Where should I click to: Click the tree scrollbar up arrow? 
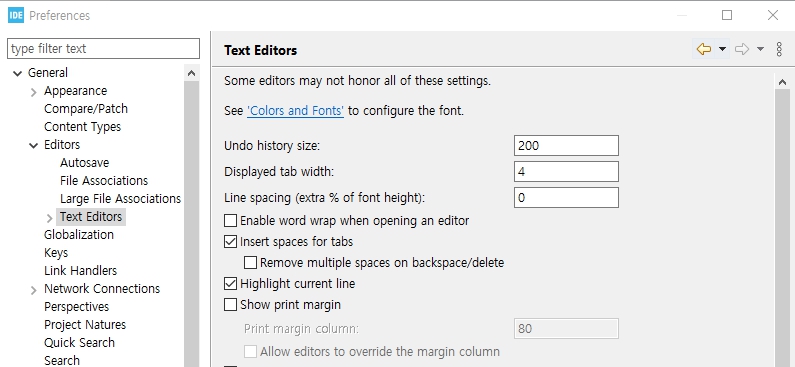(191, 74)
